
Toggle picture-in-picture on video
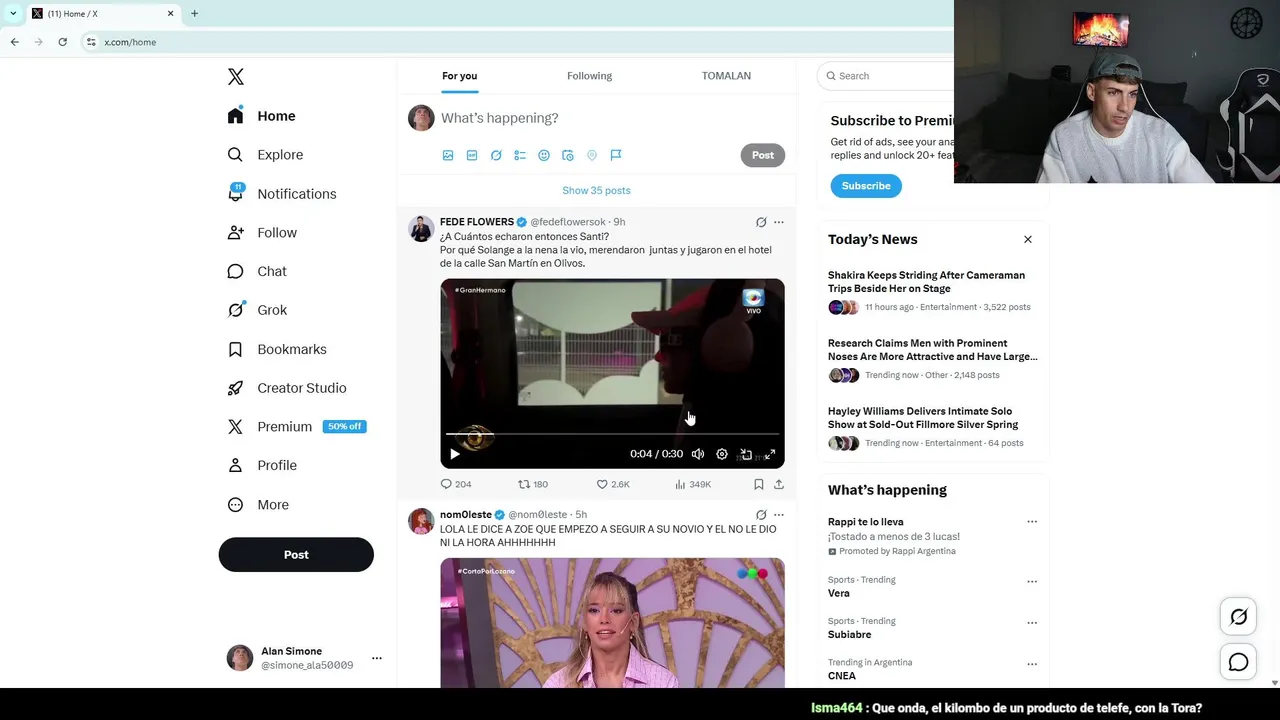point(746,454)
